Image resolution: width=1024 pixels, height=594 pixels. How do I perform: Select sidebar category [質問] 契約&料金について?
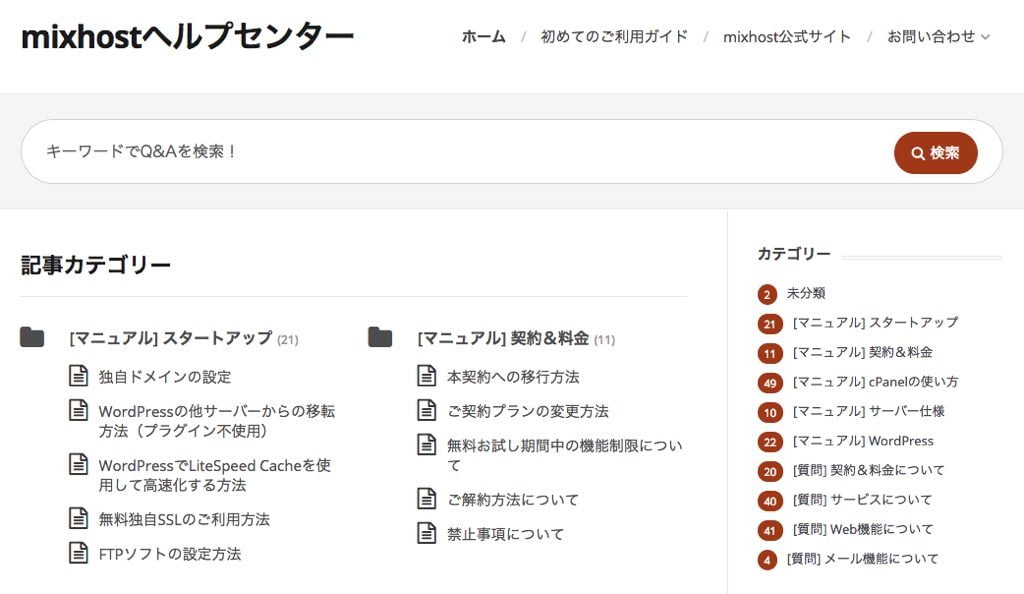click(869, 470)
